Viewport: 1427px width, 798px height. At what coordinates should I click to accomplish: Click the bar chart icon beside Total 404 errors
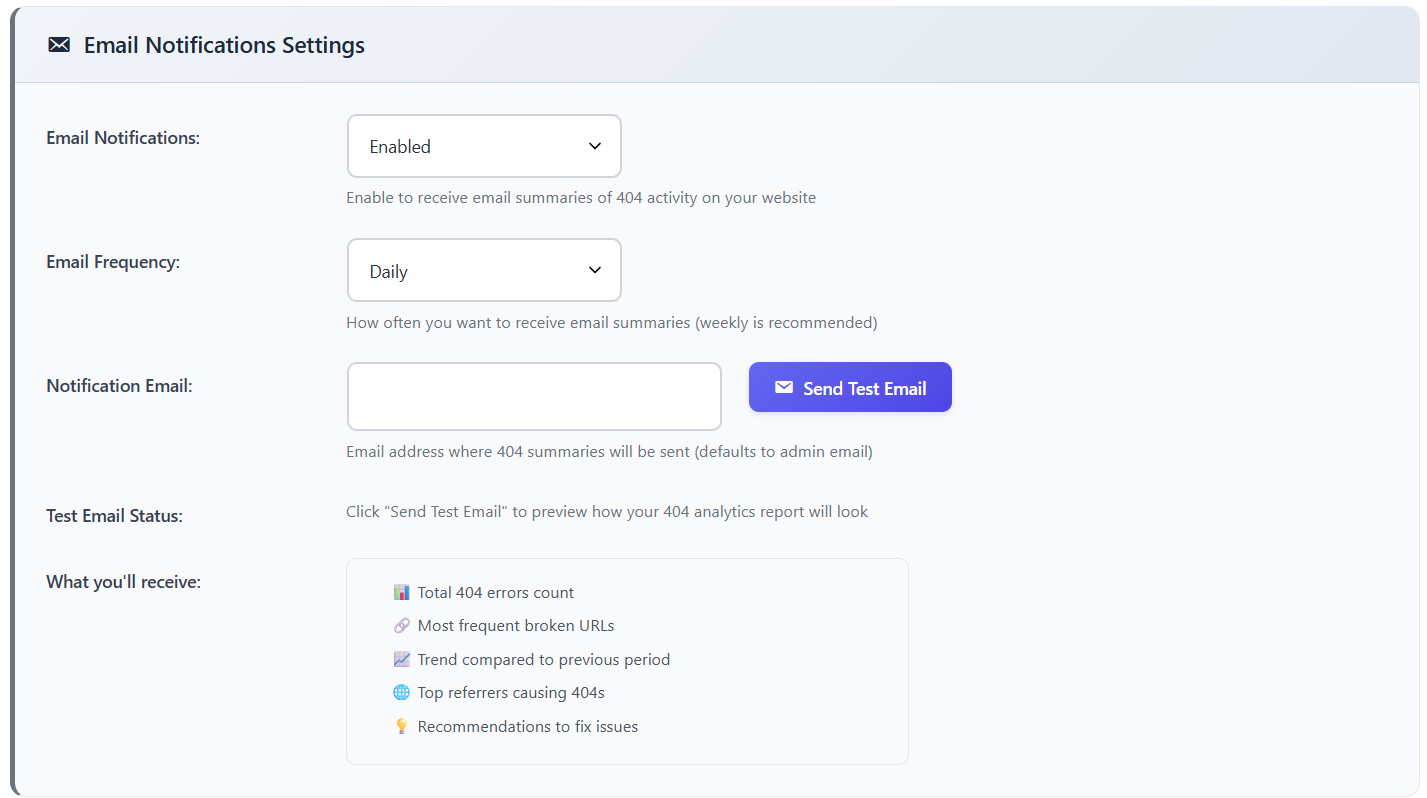click(x=402, y=593)
